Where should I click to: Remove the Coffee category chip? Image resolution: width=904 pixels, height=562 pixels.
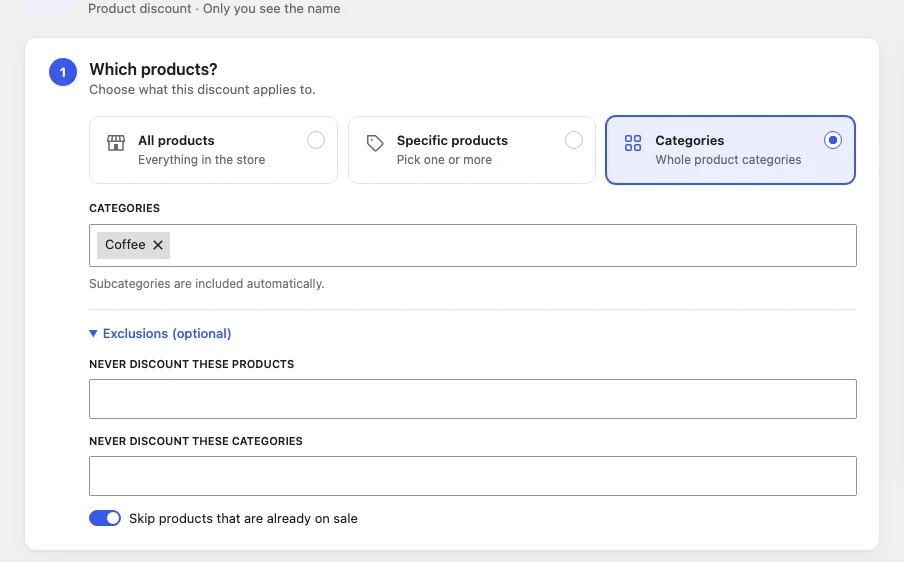tap(158, 245)
